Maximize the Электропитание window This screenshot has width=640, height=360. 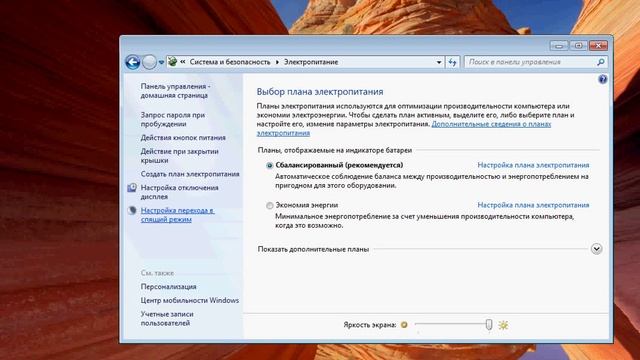coord(578,46)
